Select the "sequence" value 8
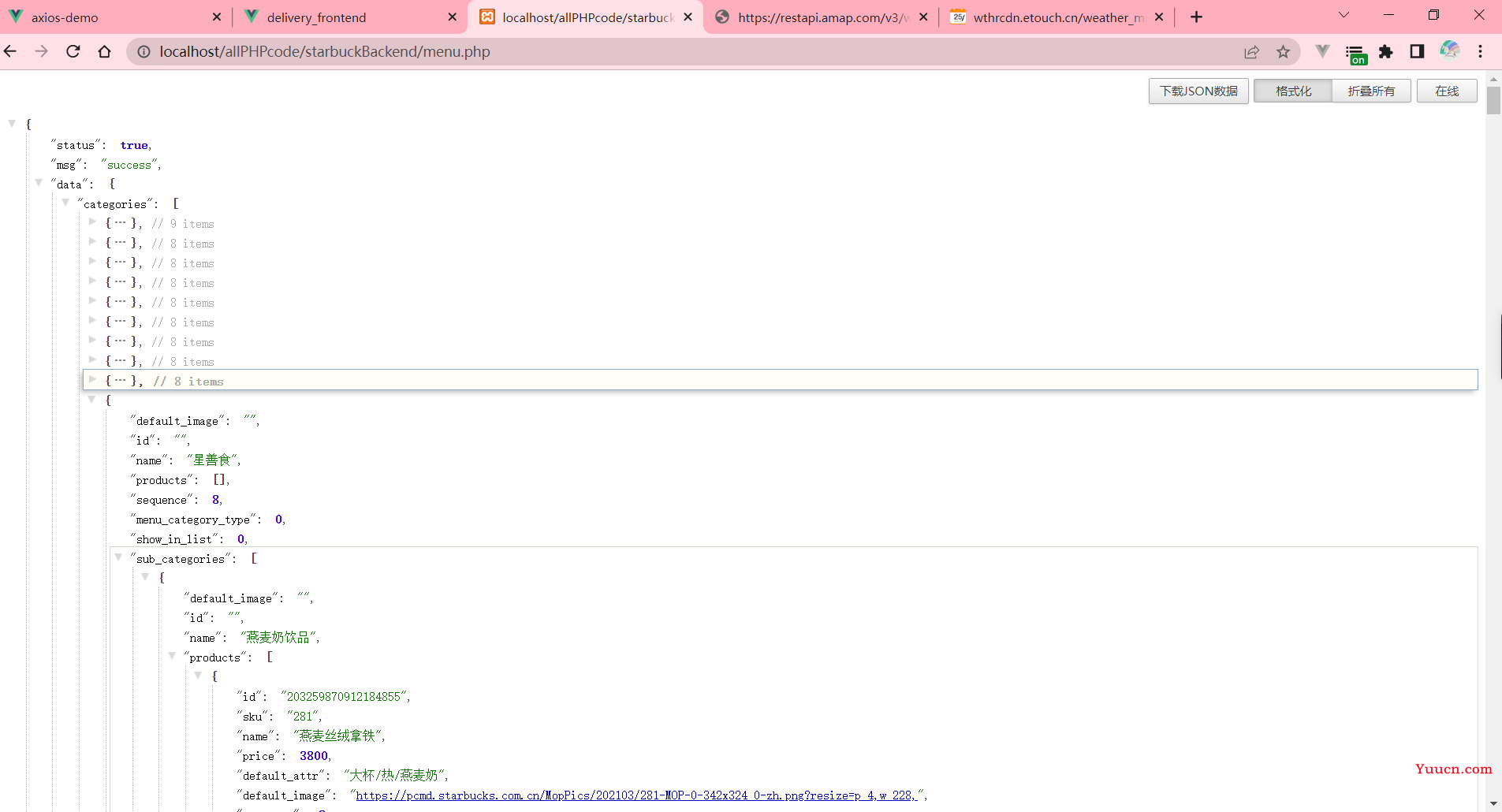Viewport: 1502px width, 812px height. (x=215, y=500)
